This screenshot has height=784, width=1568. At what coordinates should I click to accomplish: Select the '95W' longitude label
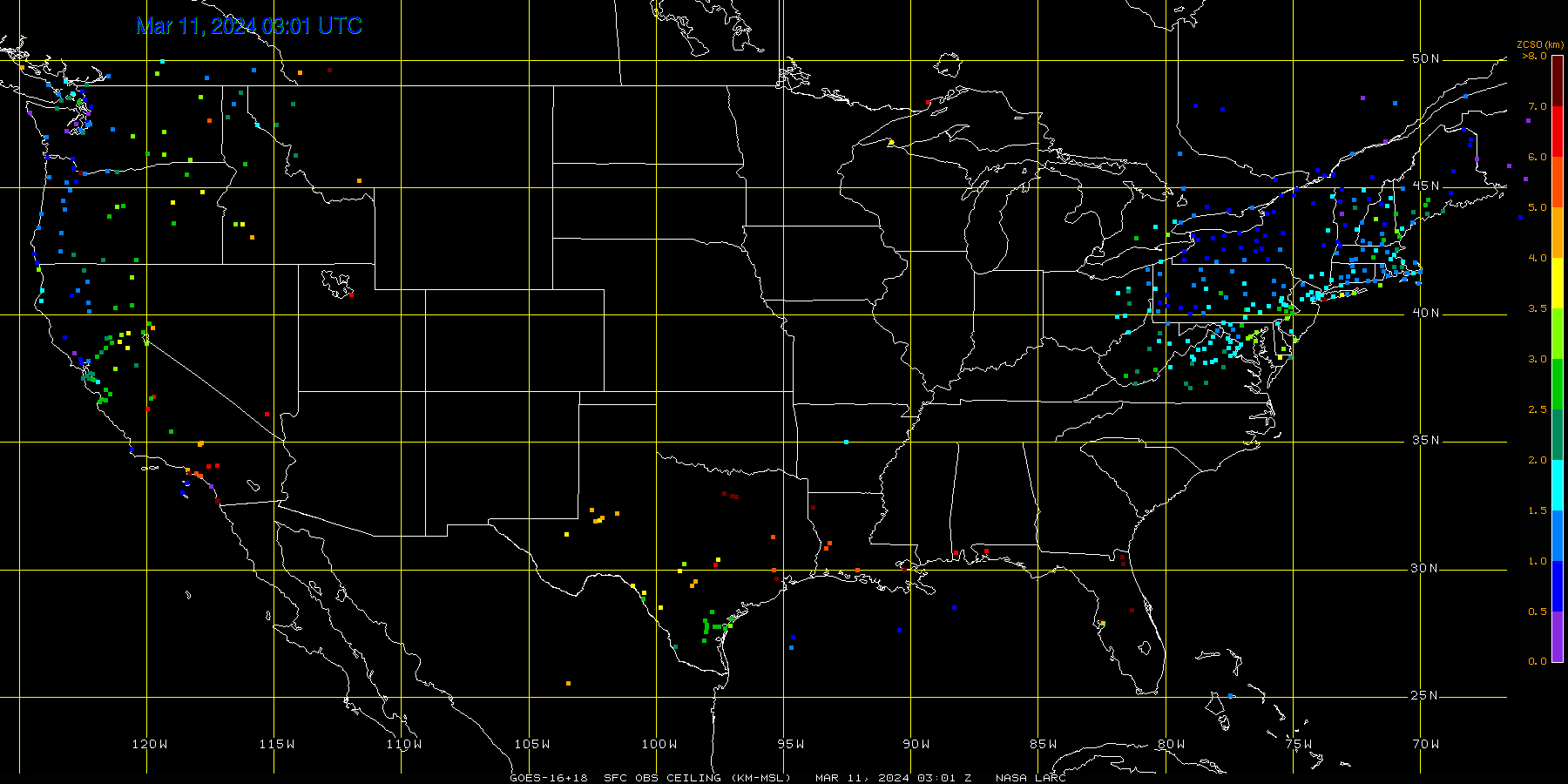click(x=791, y=744)
